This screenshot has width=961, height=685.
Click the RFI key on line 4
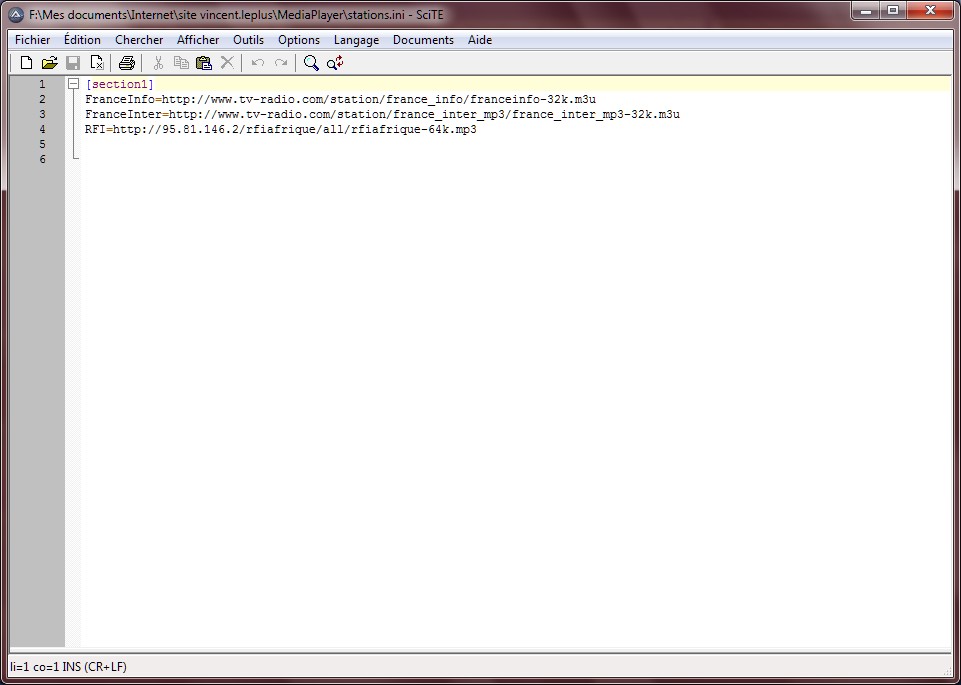tap(95, 130)
